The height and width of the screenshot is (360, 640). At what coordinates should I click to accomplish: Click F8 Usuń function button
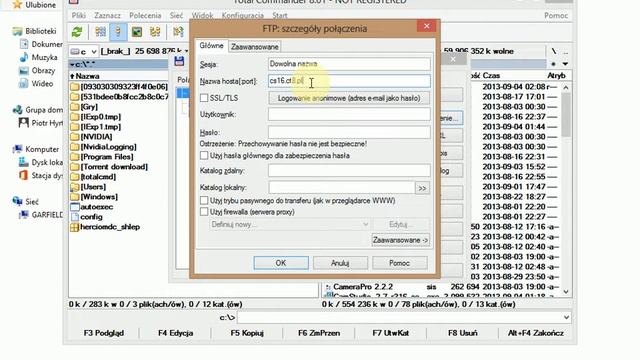click(x=462, y=333)
